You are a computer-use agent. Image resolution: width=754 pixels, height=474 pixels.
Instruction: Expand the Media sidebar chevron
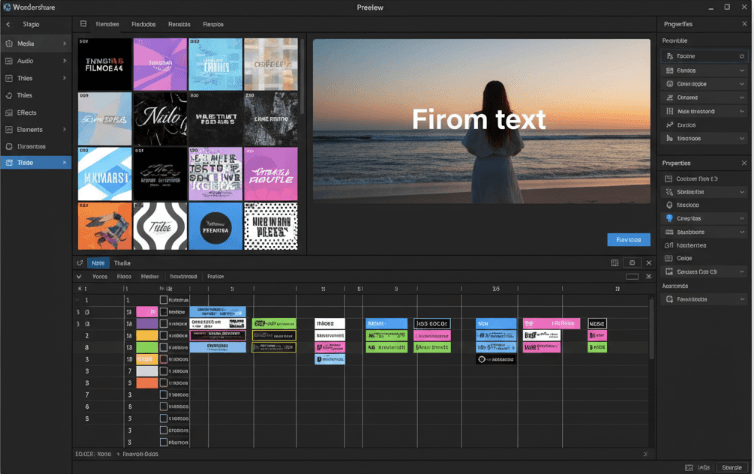tap(65, 44)
